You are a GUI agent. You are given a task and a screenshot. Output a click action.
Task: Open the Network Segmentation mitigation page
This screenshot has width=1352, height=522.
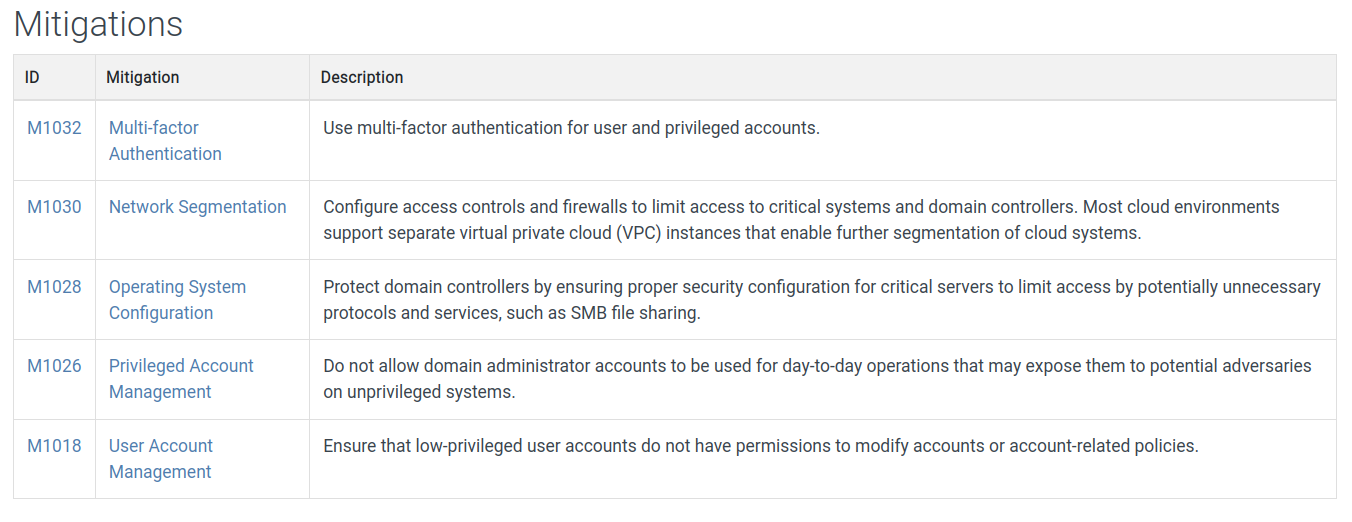pyautogui.click(x=197, y=207)
